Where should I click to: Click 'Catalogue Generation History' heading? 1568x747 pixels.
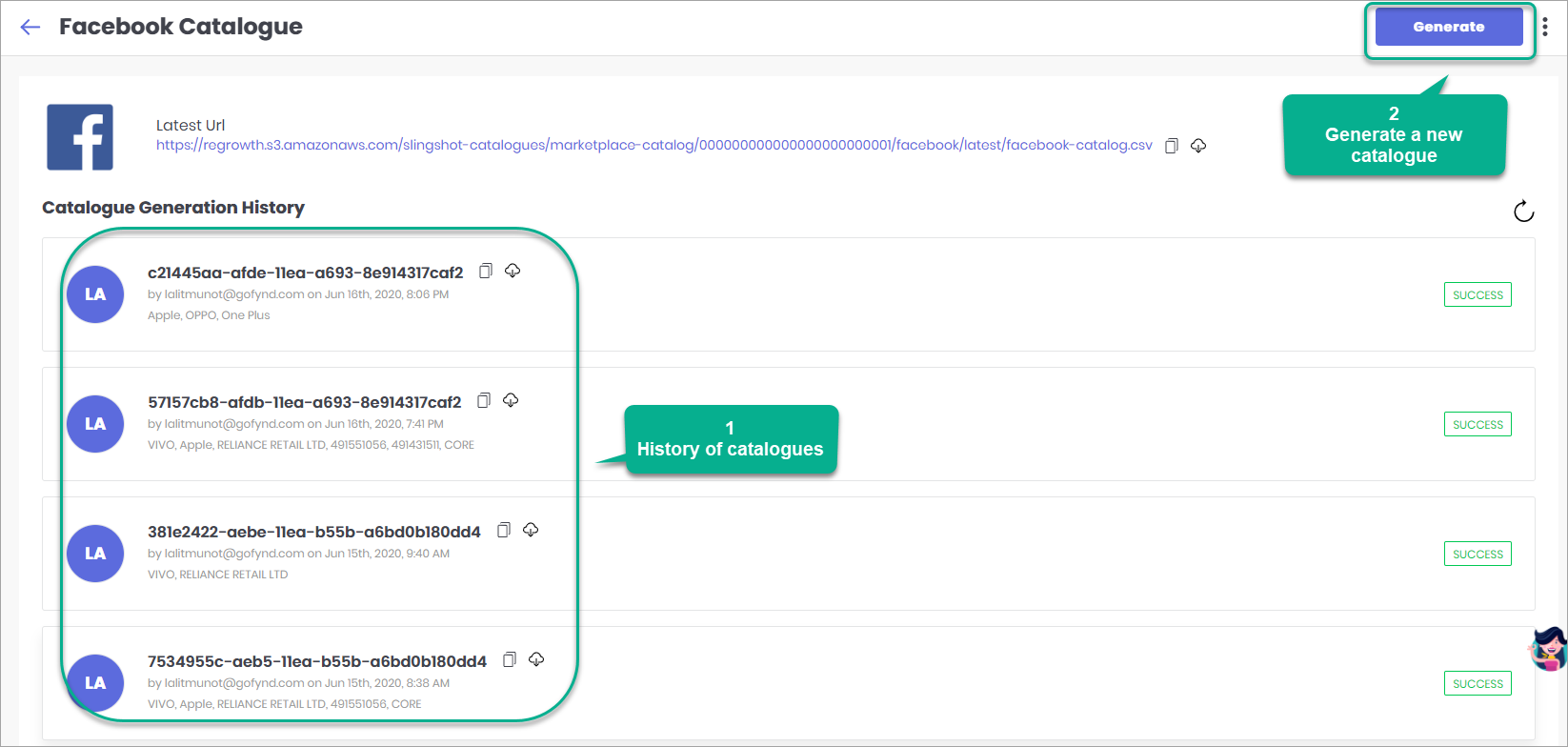pyautogui.click(x=173, y=208)
